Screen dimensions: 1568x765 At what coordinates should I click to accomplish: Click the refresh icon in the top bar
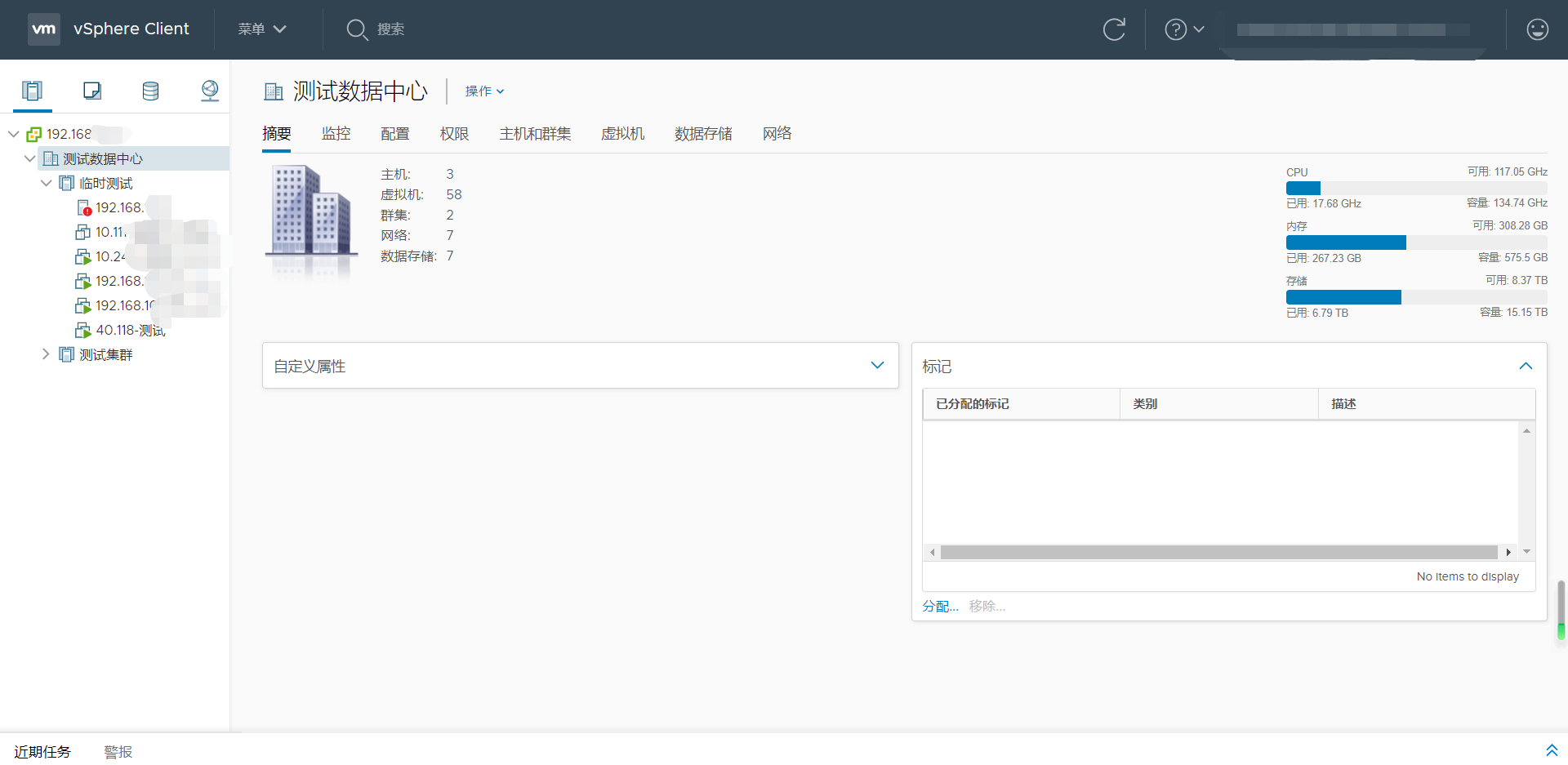coord(1115,29)
